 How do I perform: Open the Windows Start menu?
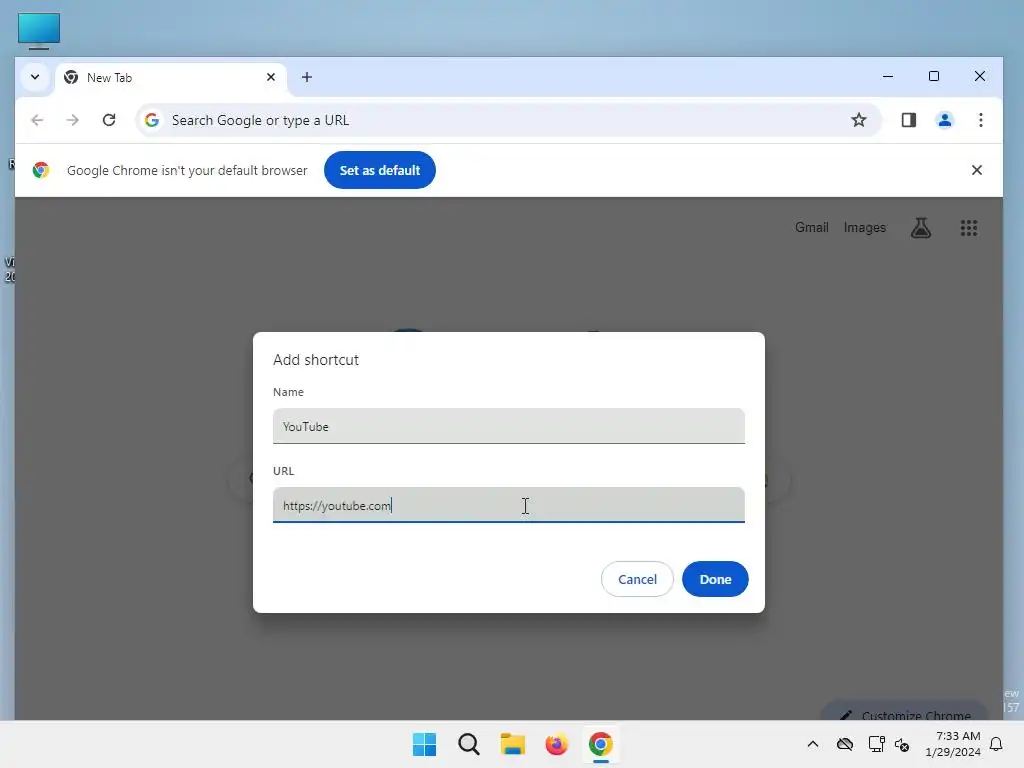[424, 744]
